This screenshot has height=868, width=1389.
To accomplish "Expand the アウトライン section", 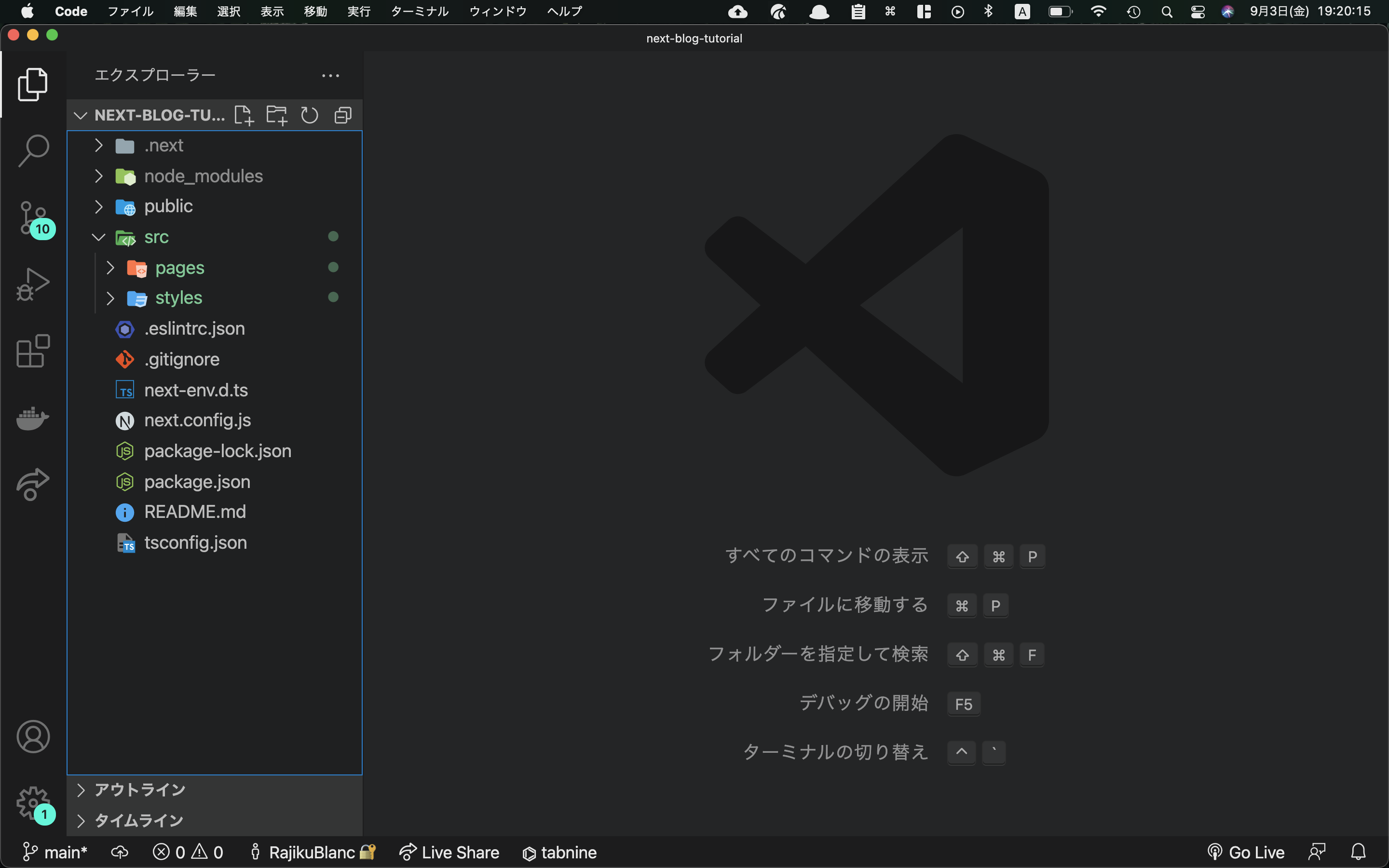I will pos(214,790).
